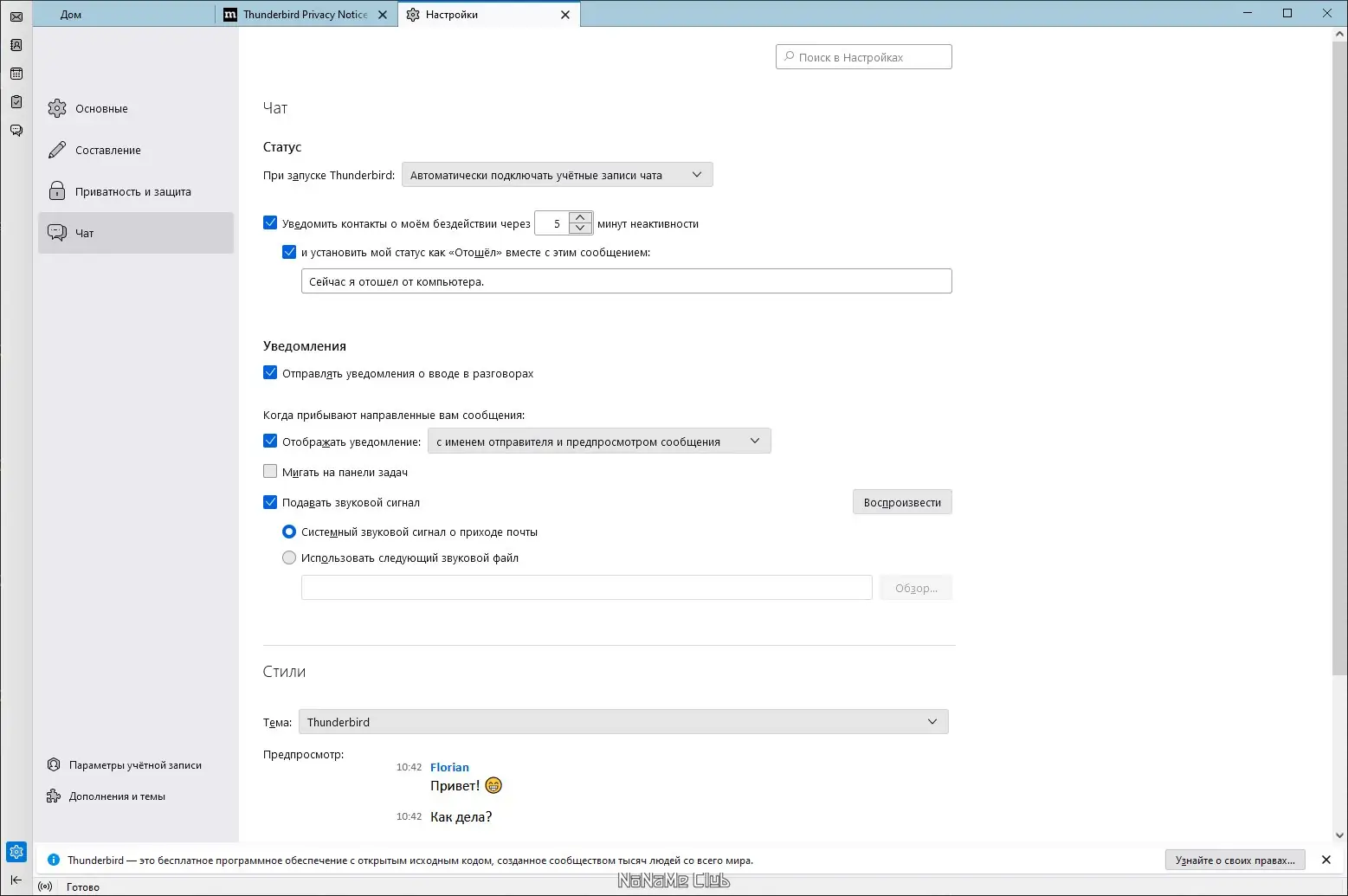
Task: Click the Mozilla icon on Privacy Notice tab
Action: [230, 15]
